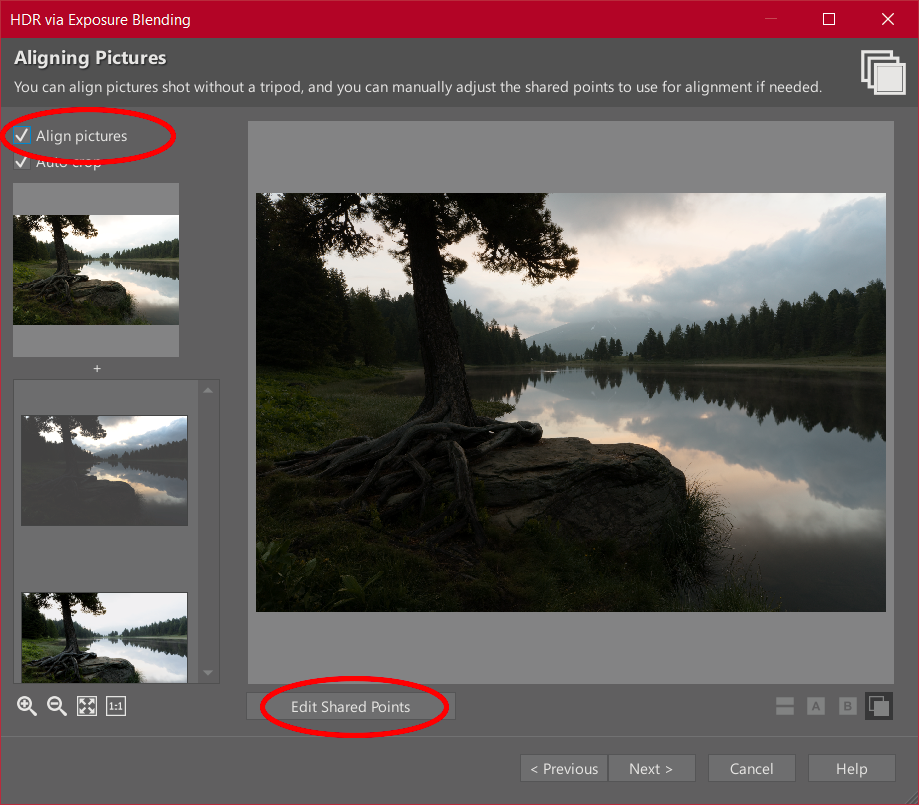Image resolution: width=919 pixels, height=805 pixels.
Task: Click the zoom in magnifier icon
Action: click(27, 706)
